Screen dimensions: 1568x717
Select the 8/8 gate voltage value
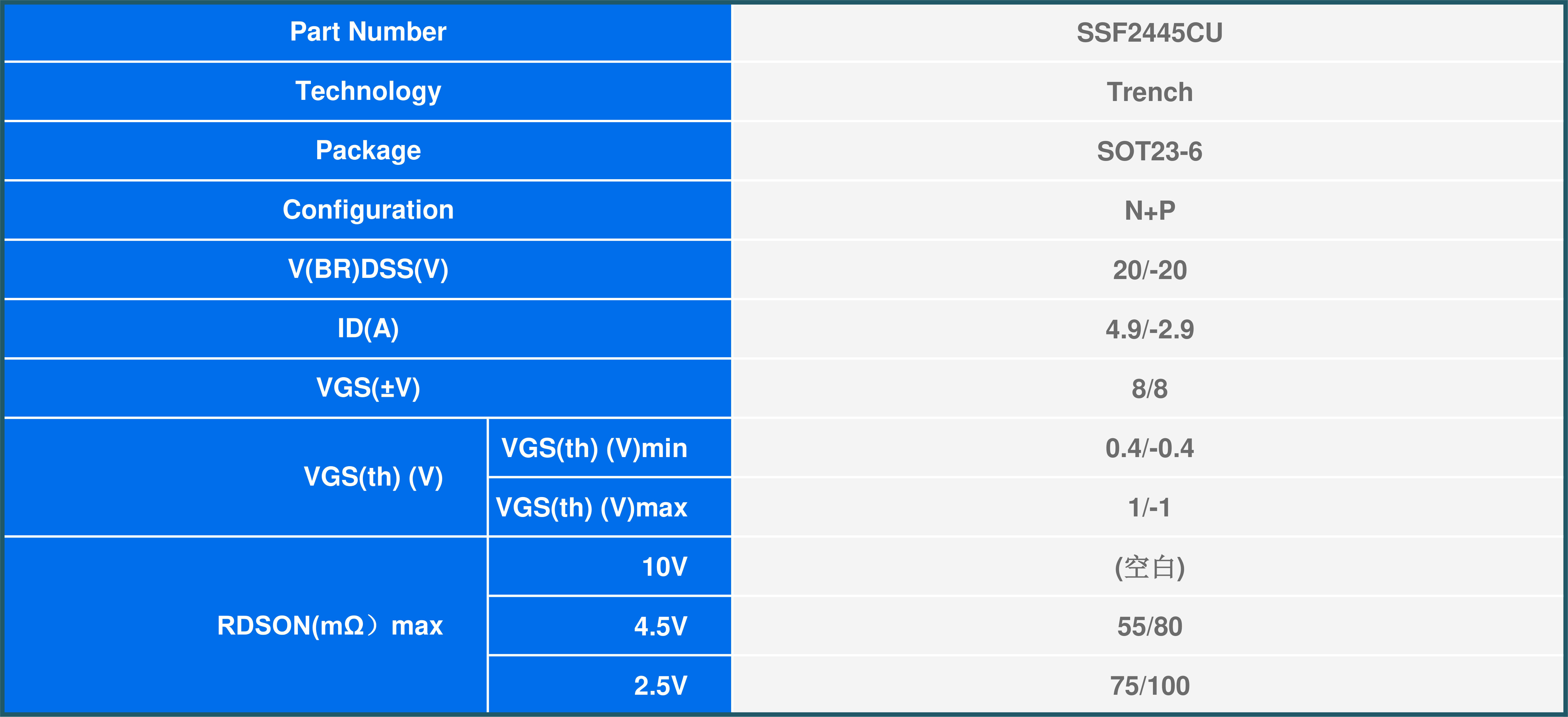tap(1149, 389)
